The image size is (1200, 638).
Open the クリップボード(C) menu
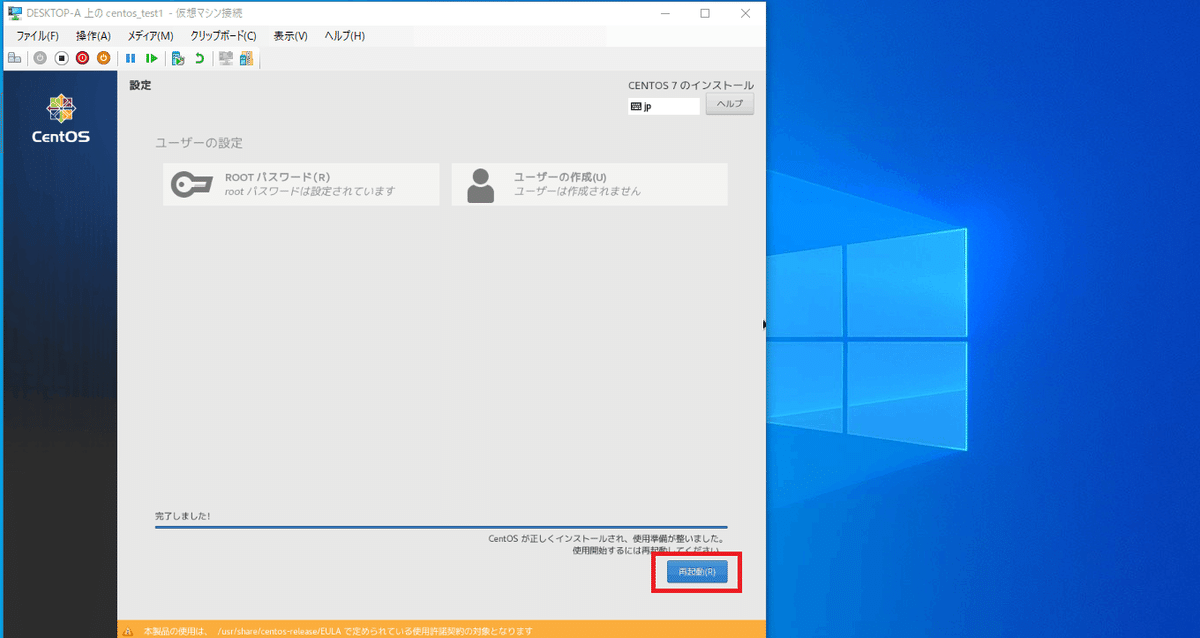[x=223, y=36]
